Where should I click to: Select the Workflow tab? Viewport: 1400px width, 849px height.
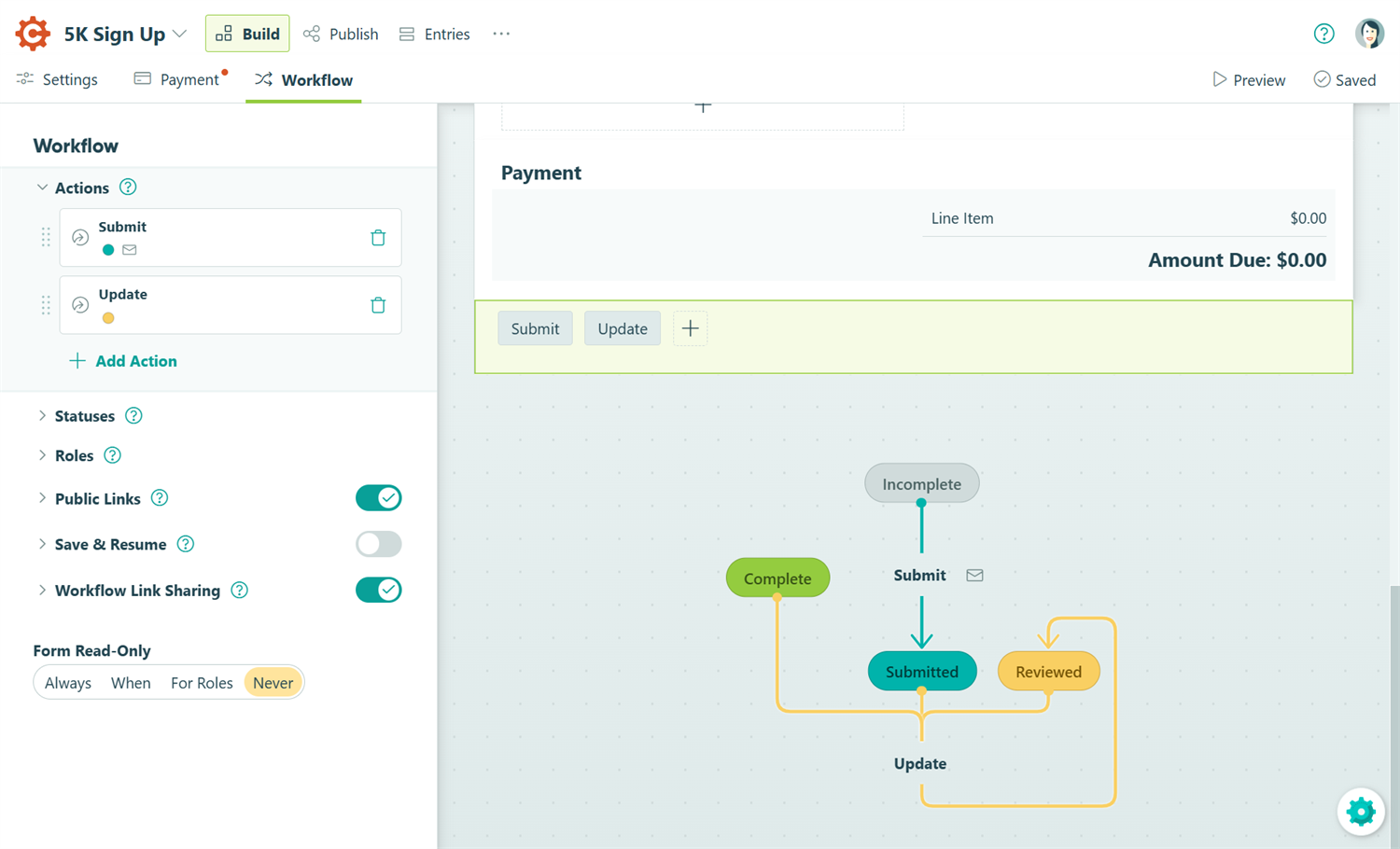click(303, 79)
